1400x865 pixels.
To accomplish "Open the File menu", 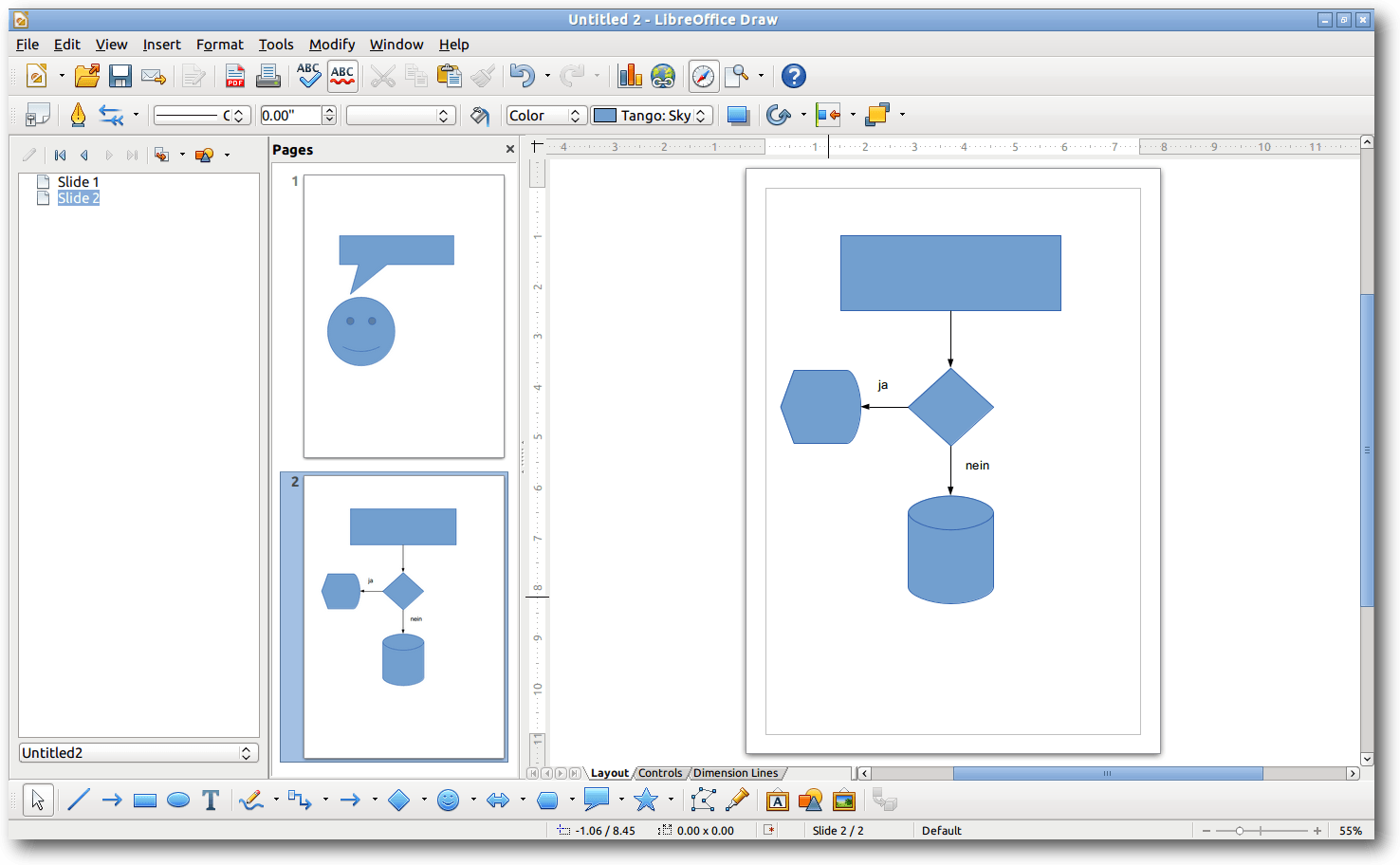I will tap(28, 45).
